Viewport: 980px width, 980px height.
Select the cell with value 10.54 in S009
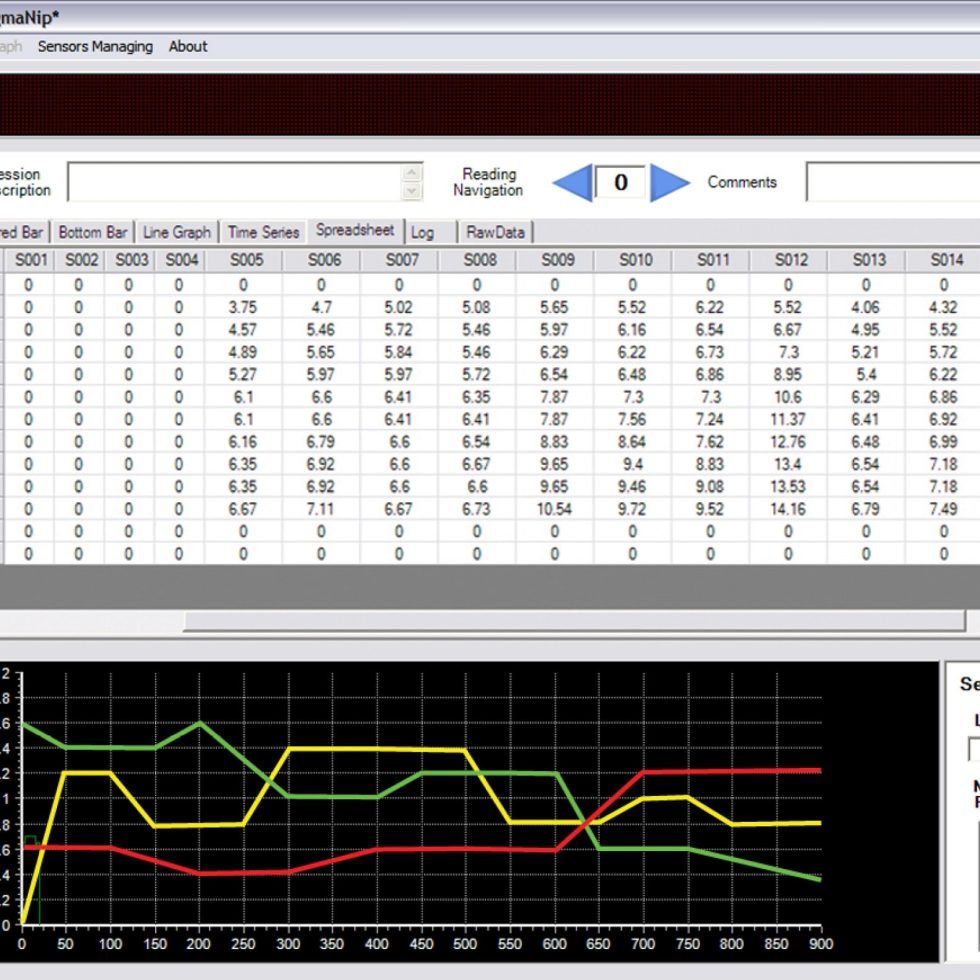(555, 509)
